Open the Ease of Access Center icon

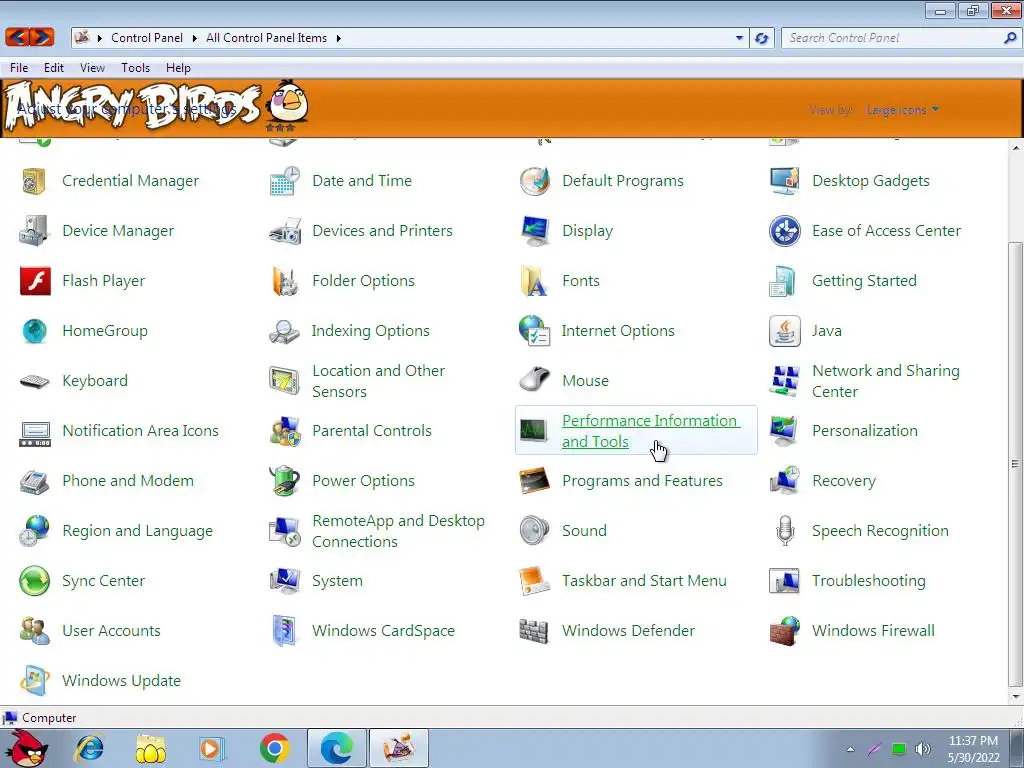point(784,231)
